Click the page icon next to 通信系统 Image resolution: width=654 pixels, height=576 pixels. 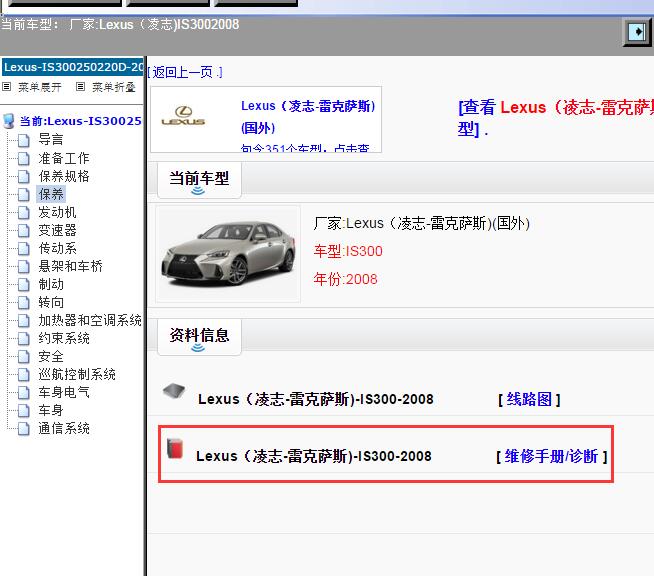tap(24, 429)
